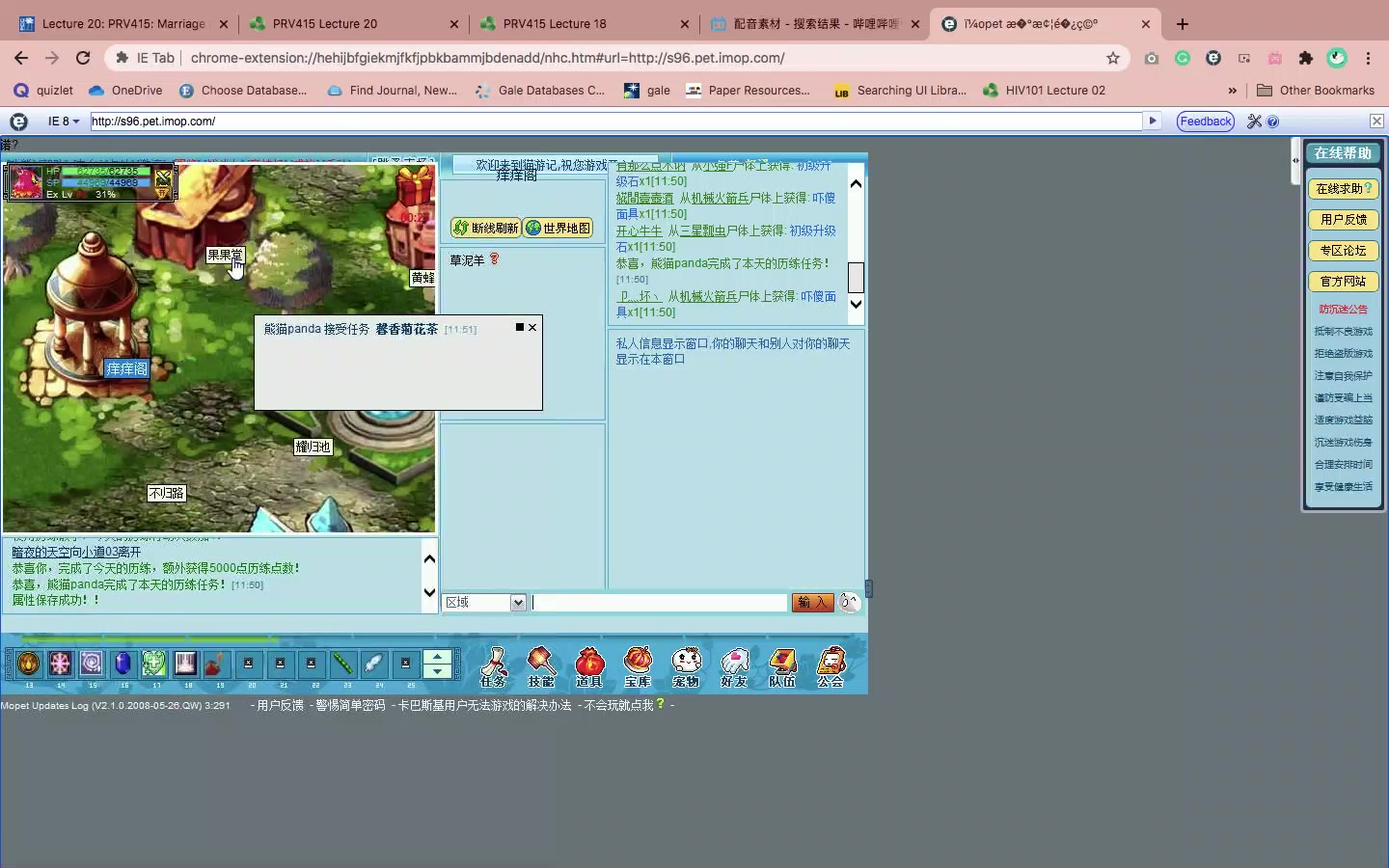The width and height of the screenshot is (1389, 868).
Task: Click the red gift box on the map
Action: pyautogui.click(x=416, y=185)
